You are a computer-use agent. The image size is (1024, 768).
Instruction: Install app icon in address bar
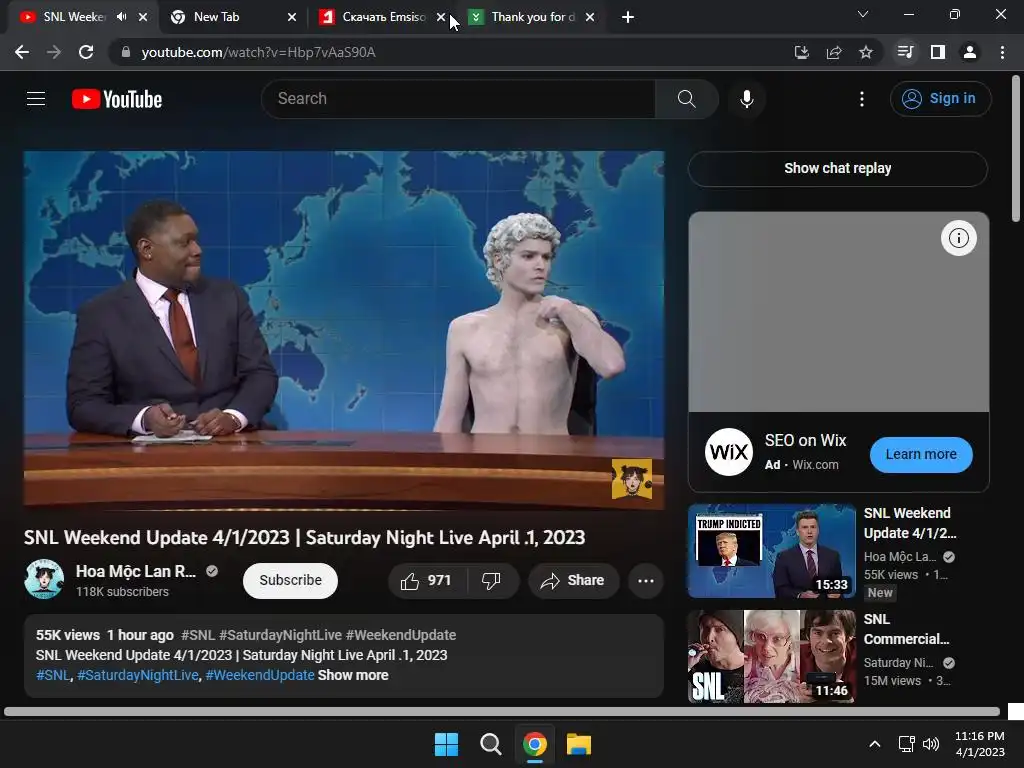point(801,52)
